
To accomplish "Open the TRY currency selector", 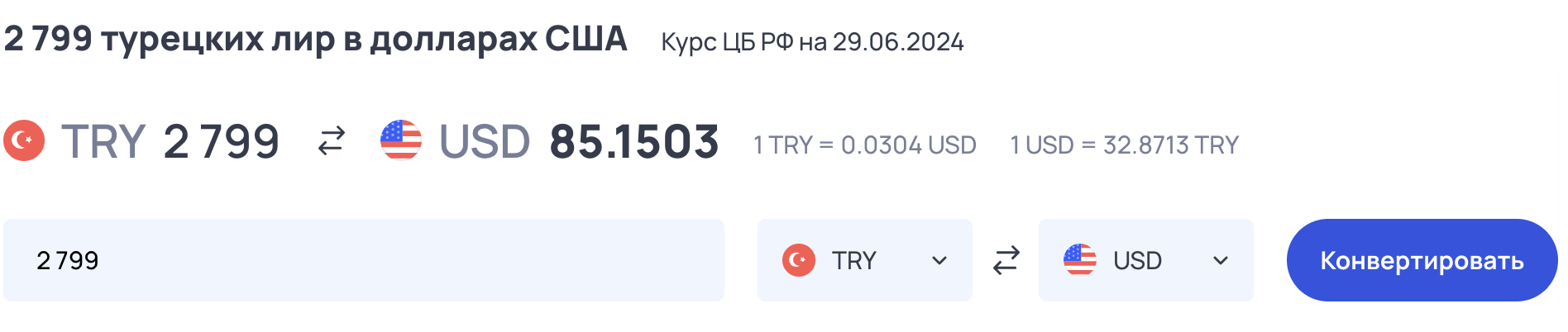I will pos(865,260).
